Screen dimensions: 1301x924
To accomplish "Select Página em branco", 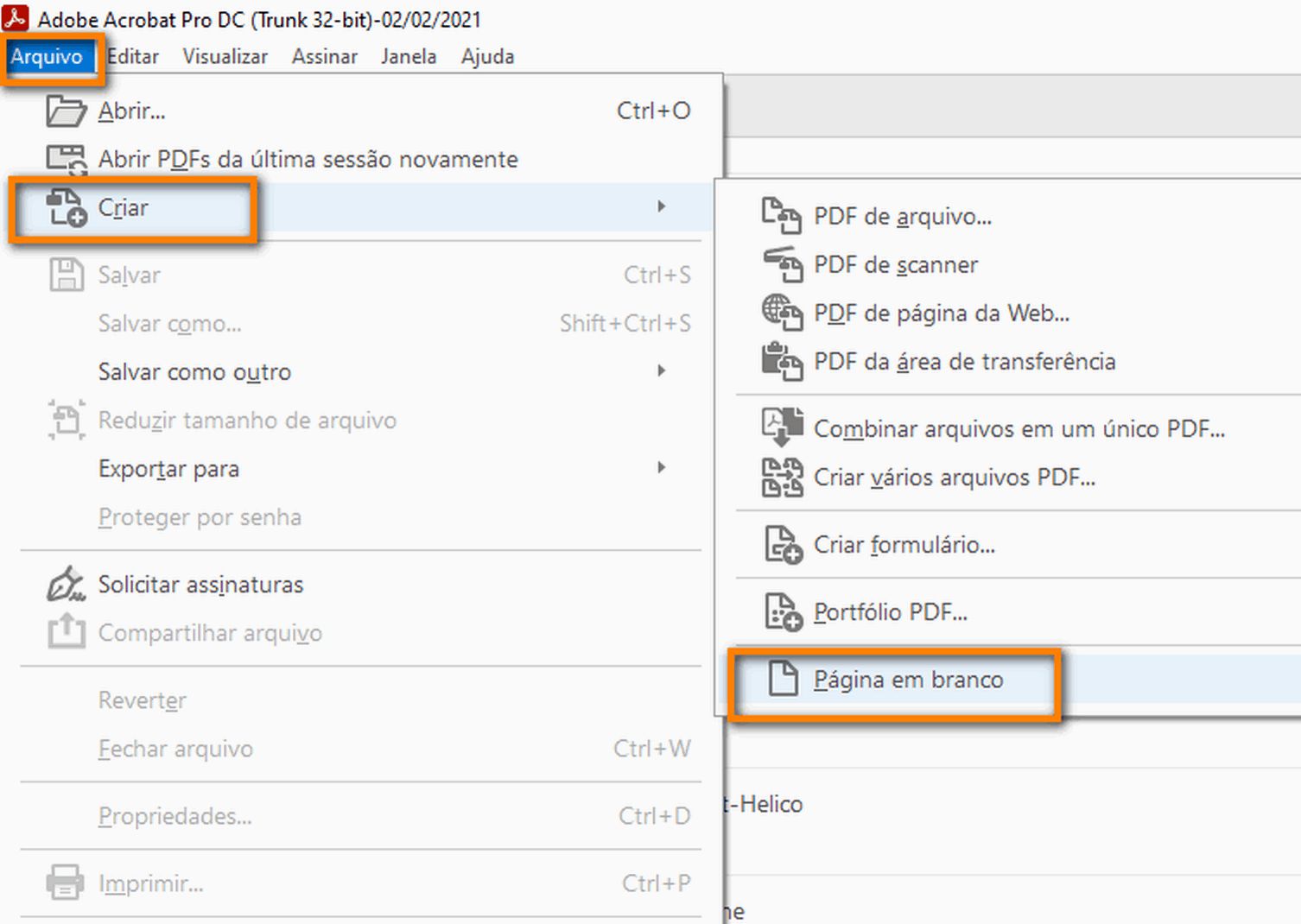I will tap(908, 680).
